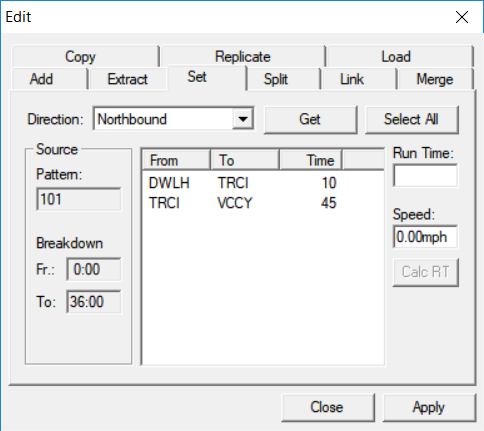Click the Get button
This screenshot has width=484, height=431.
coord(310,119)
